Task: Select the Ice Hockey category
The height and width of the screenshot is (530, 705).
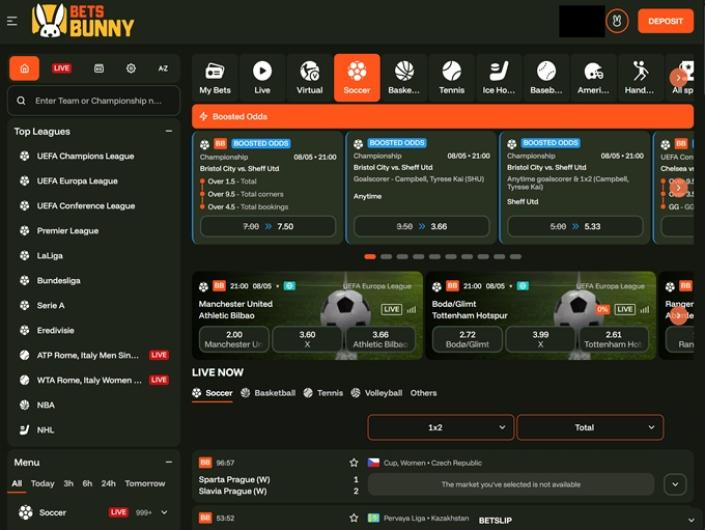Action: coord(499,78)
